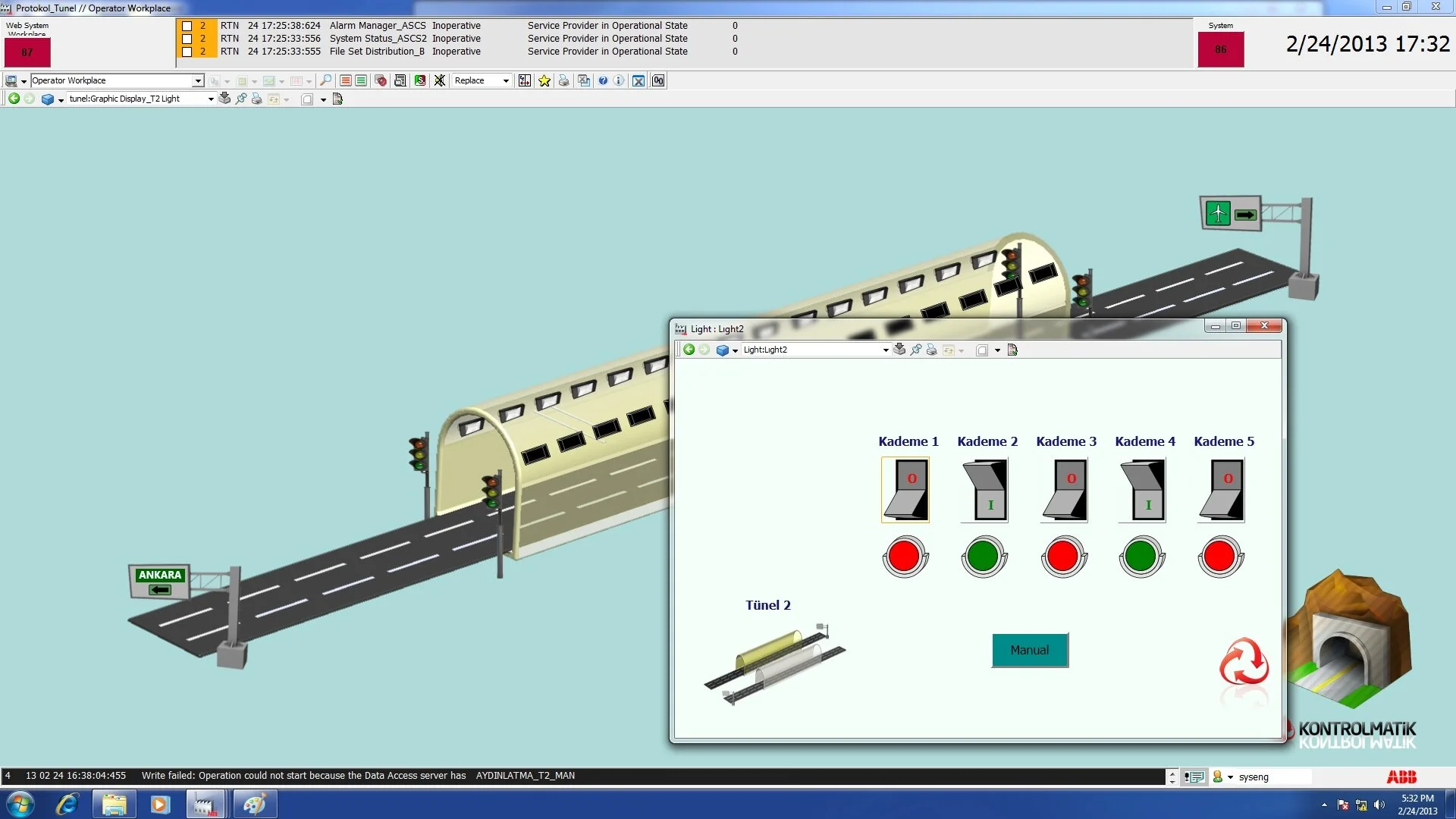Click the red refresh arrows icon
The height and width of the screenshot is (819, 1456).
tap(1244, 661)
